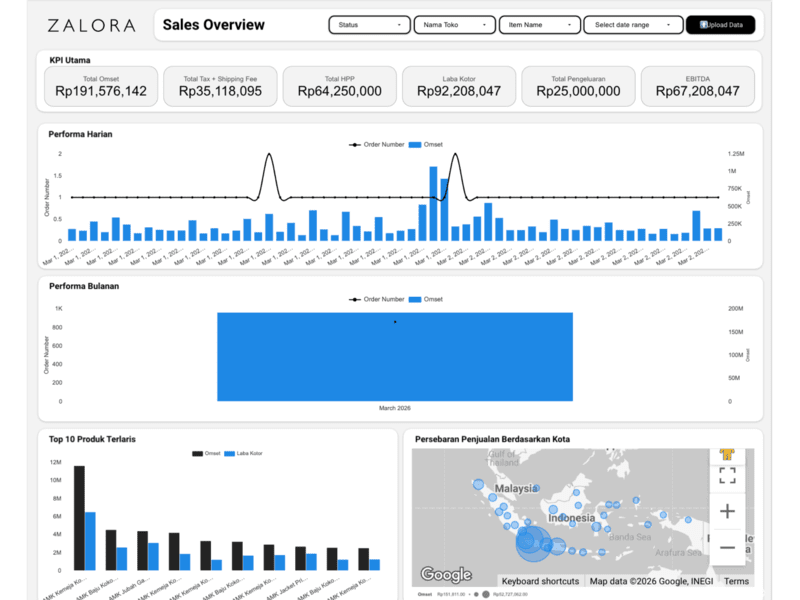800x600 pixels.
Task: Open Keyboard shortcuts on the map
Action: click(540, 581)
